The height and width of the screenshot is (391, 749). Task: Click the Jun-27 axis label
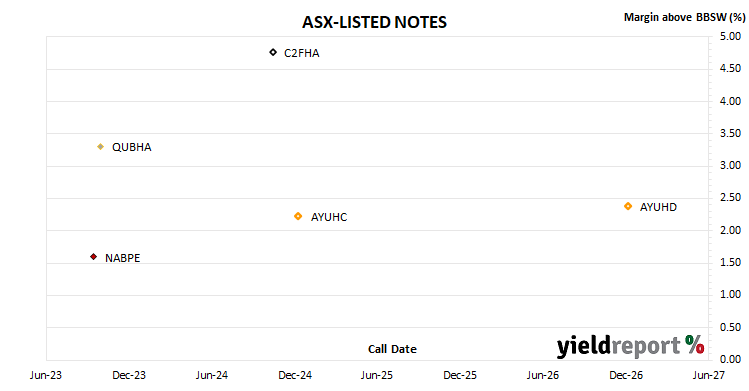click(708, 375)
